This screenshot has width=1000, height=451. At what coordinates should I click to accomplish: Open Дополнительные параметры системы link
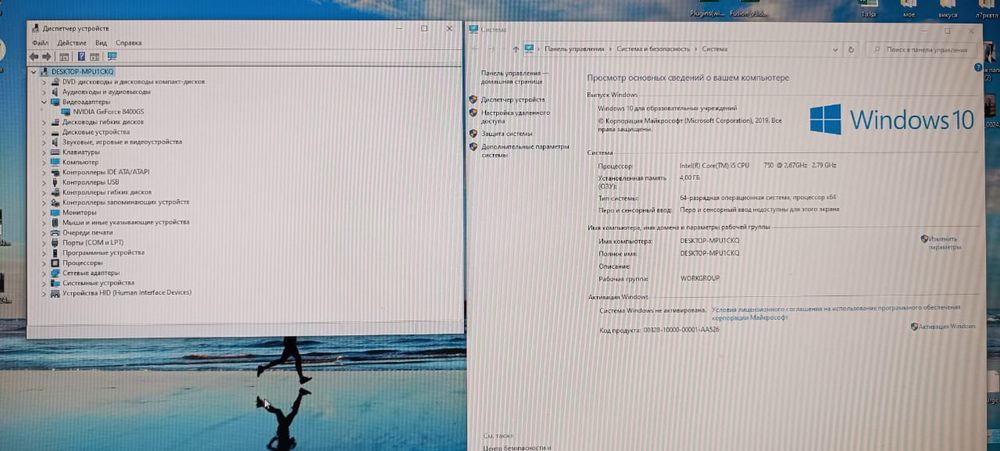524,150
